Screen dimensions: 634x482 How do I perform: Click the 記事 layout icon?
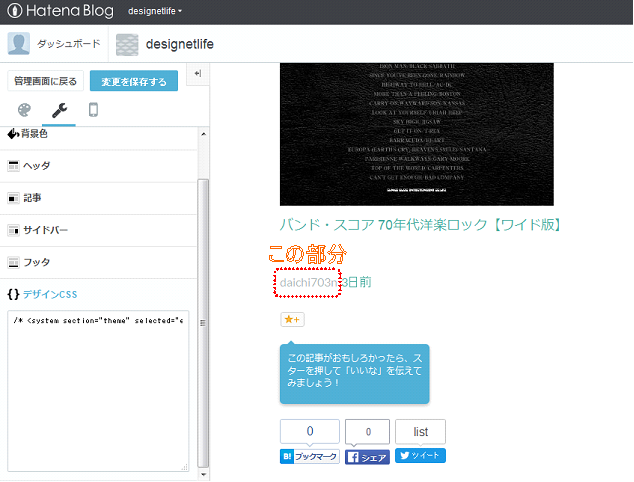[13, 198]
